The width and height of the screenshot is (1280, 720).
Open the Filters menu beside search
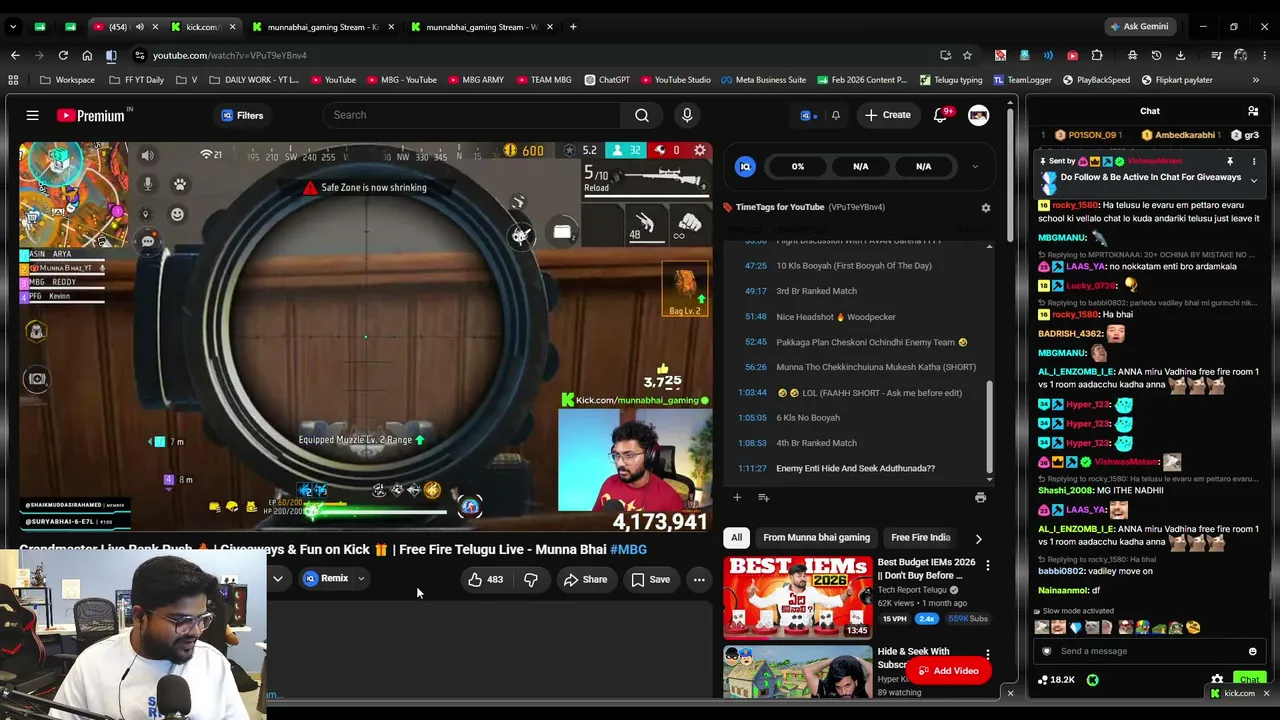[x=242, y=115]
